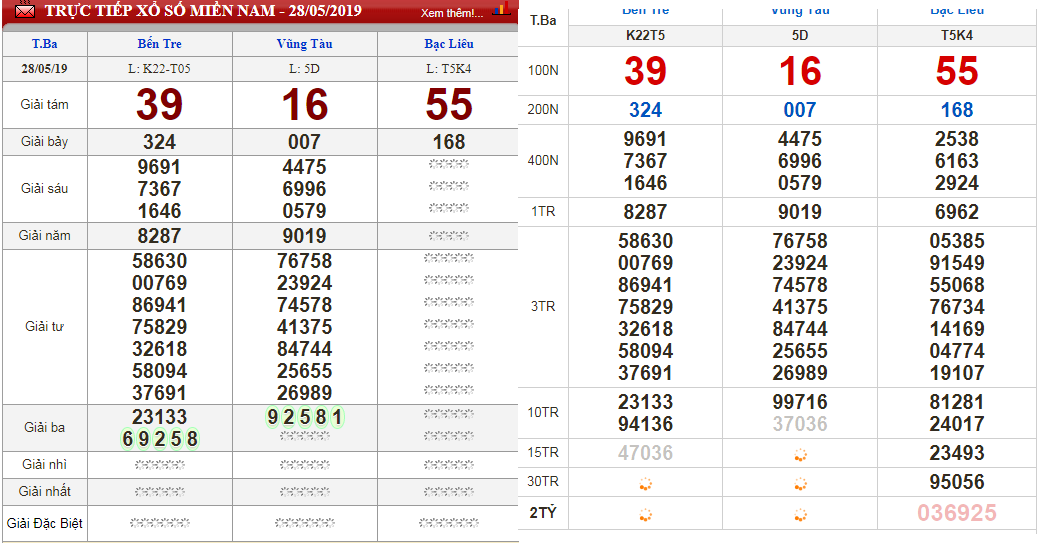Open the bold blue Vũng Tàu header link
Viewport: 1048px width, 543px height.
coord(304,44)
